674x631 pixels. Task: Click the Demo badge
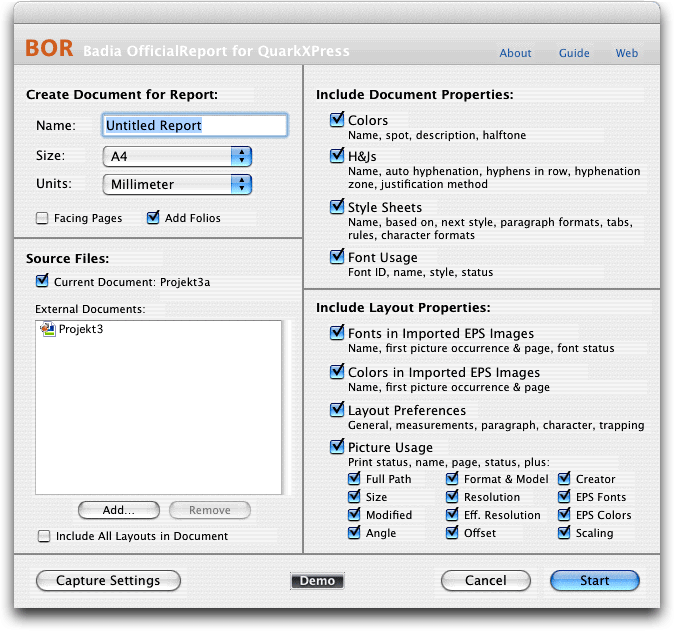[x=317, y=581]
